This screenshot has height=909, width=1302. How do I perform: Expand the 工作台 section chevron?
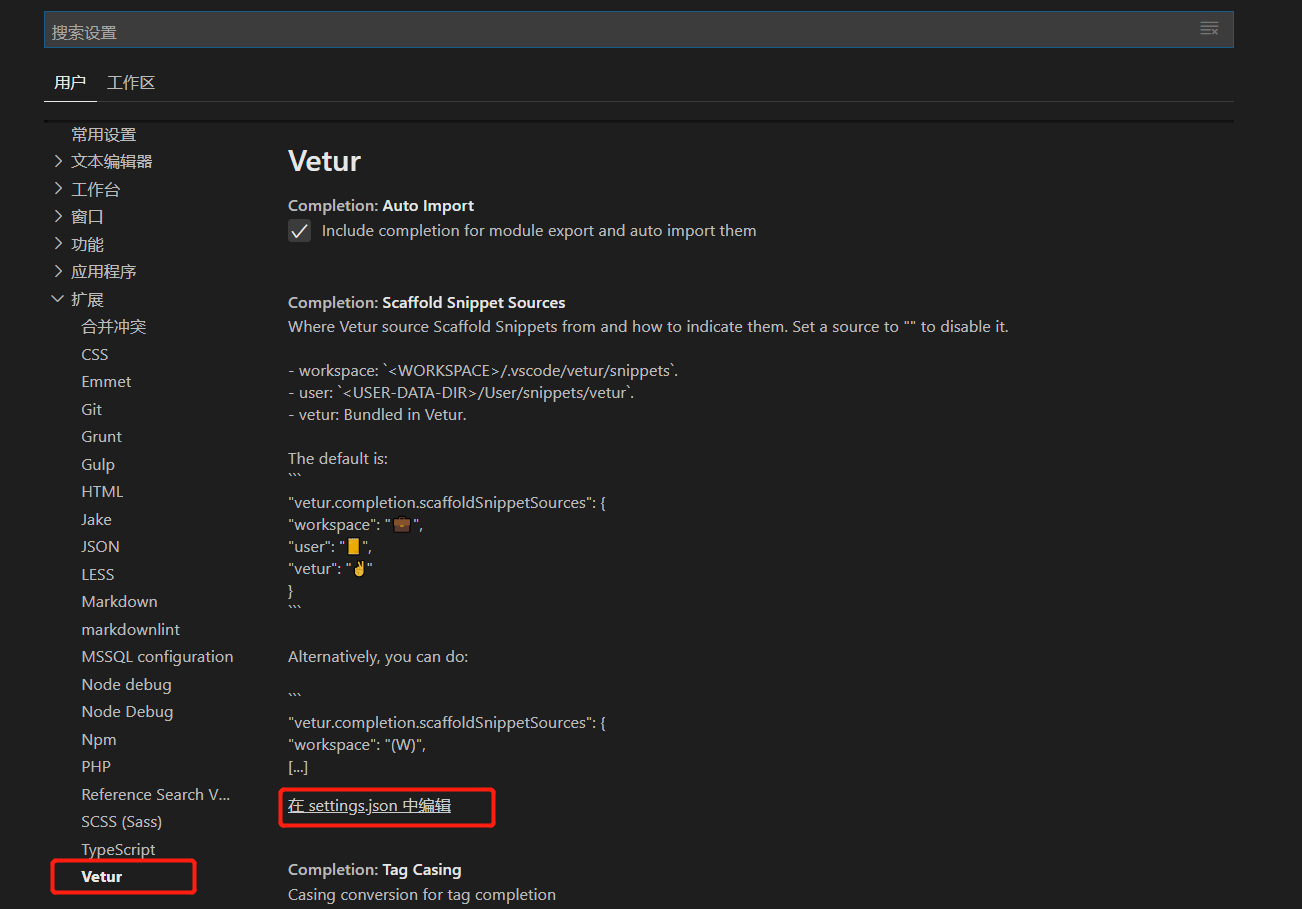coord(58,189)
